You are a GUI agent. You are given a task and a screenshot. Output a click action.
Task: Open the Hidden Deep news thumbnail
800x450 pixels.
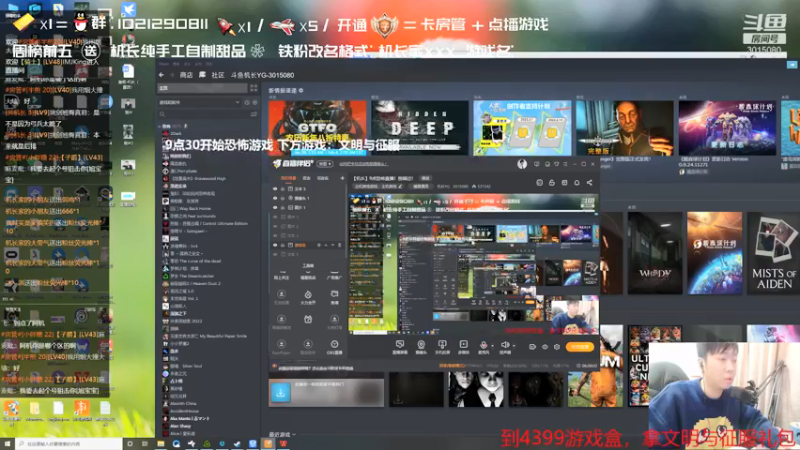click(420, 128)
